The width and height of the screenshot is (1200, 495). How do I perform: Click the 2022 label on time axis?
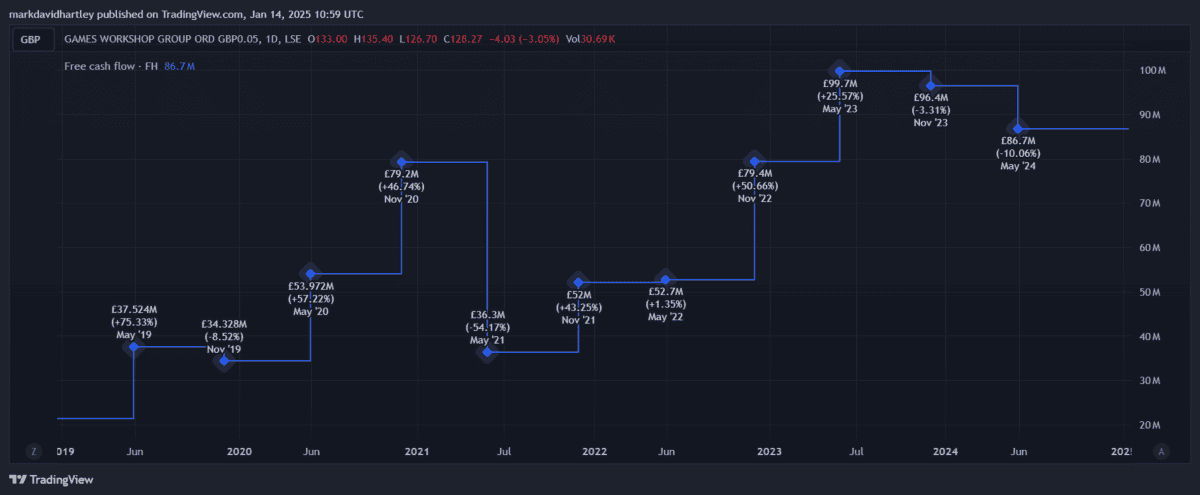pyautogui.click(x=594, y=452)
